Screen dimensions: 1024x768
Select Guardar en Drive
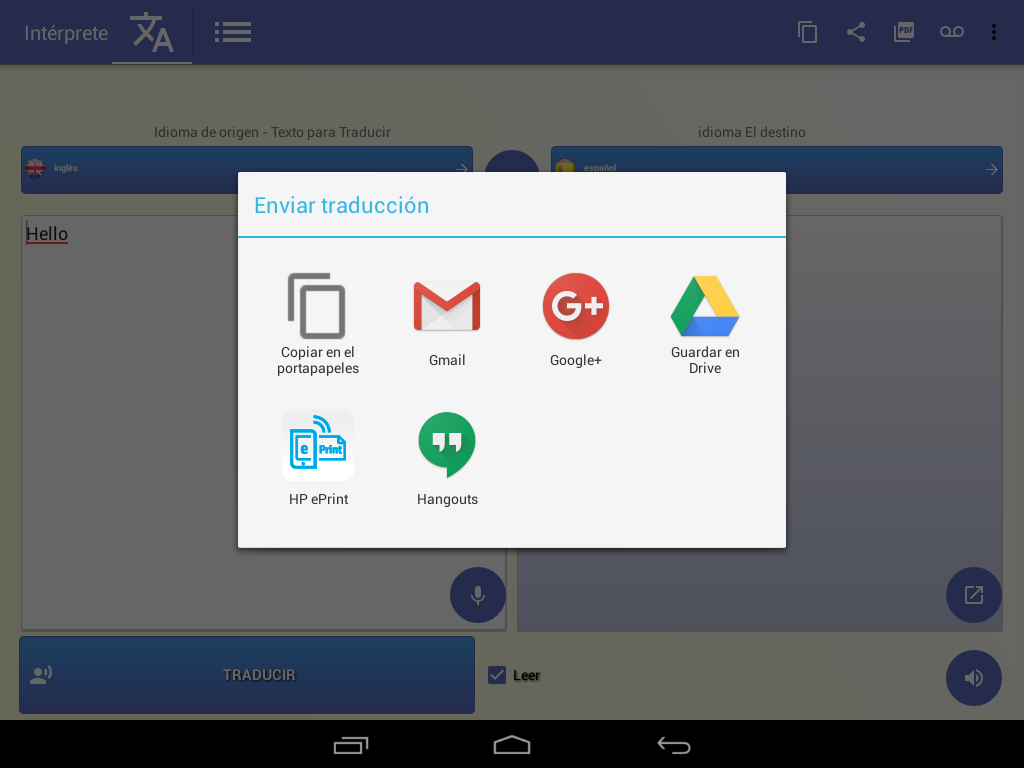[x=705, y=324]
